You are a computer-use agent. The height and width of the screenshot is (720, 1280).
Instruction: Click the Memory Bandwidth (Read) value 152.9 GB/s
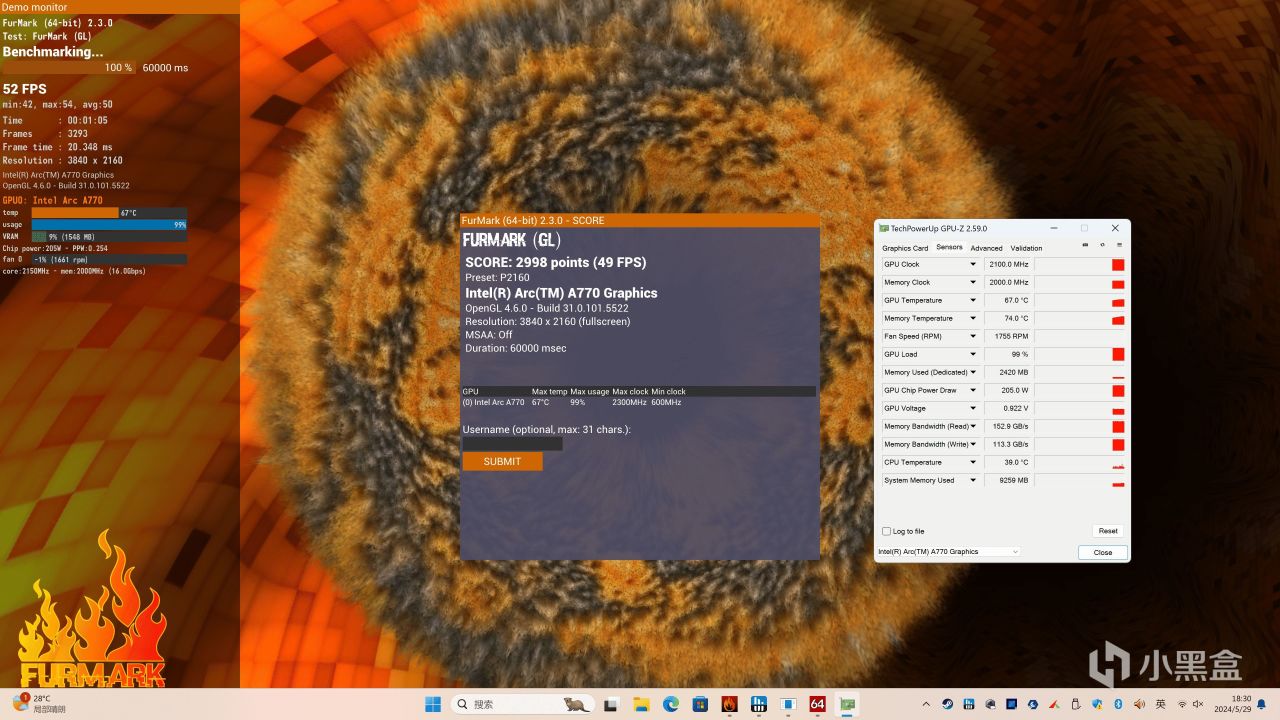tap(1008, 427)
